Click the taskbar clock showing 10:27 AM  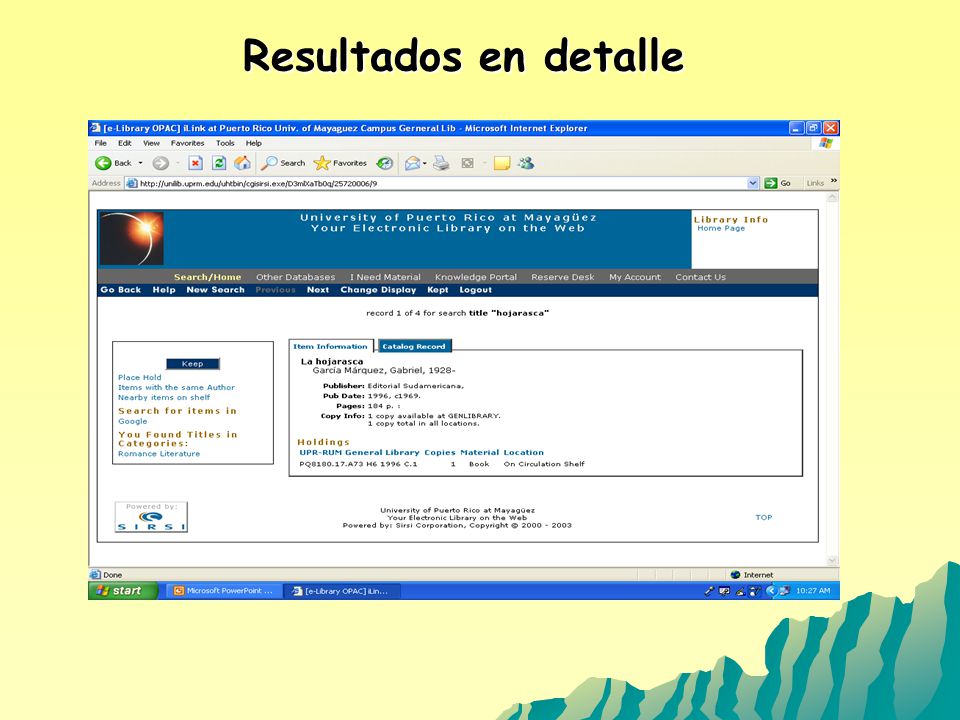[x=813, y=591]
